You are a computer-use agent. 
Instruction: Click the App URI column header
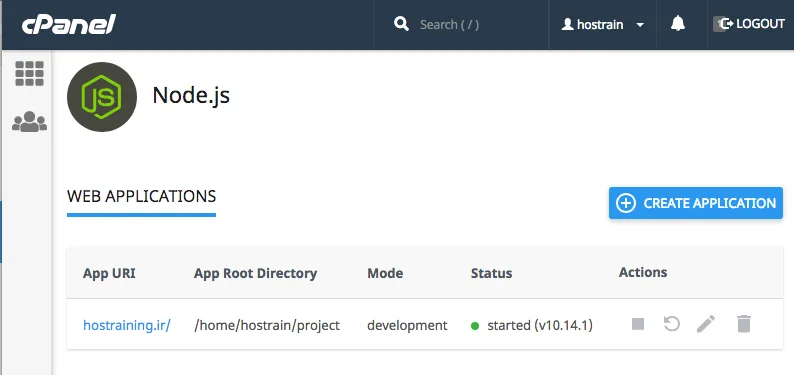coord(109,273)
